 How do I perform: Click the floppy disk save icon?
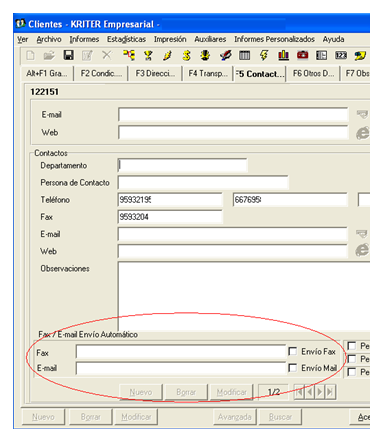pos(68,55)
